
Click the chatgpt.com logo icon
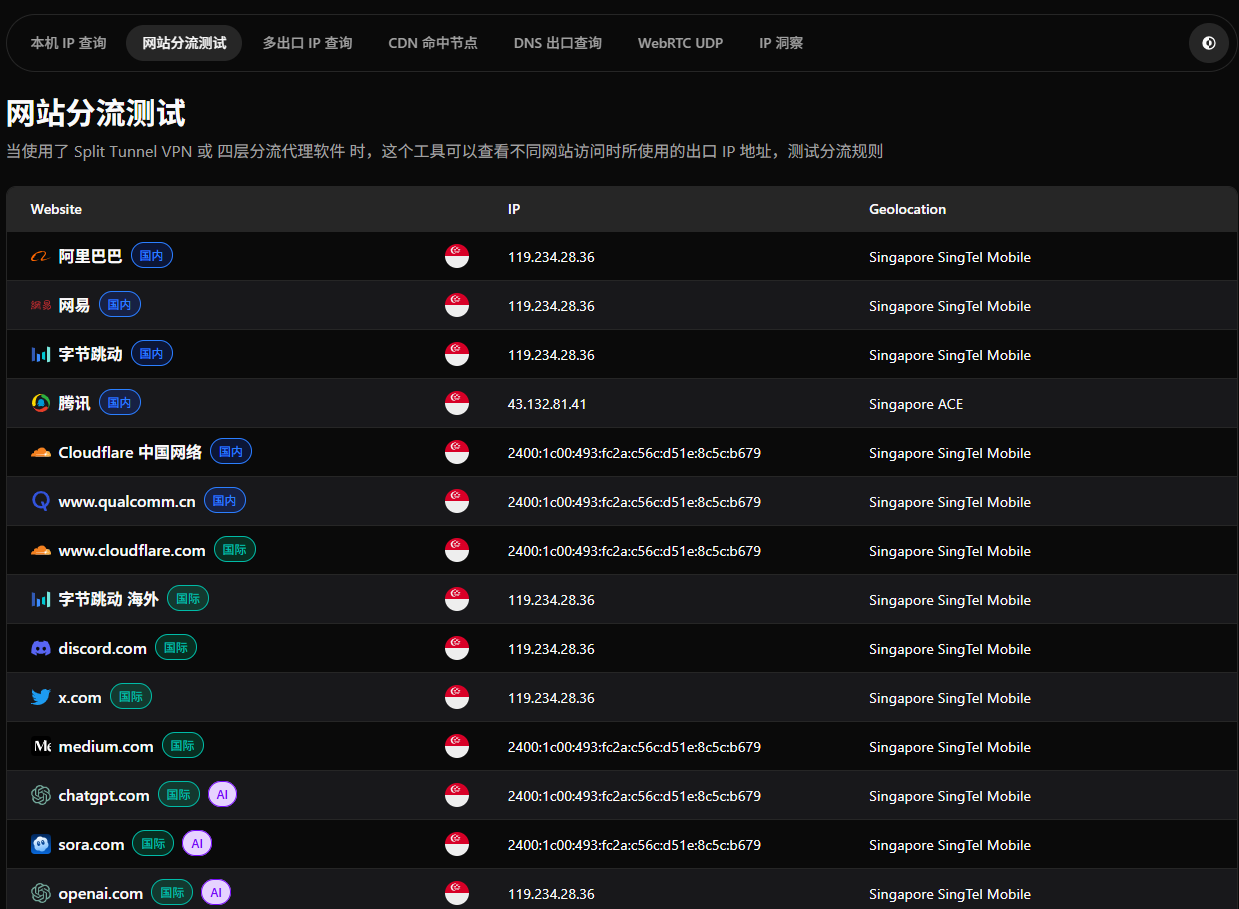pyautogui.click(x=40, y=796)
